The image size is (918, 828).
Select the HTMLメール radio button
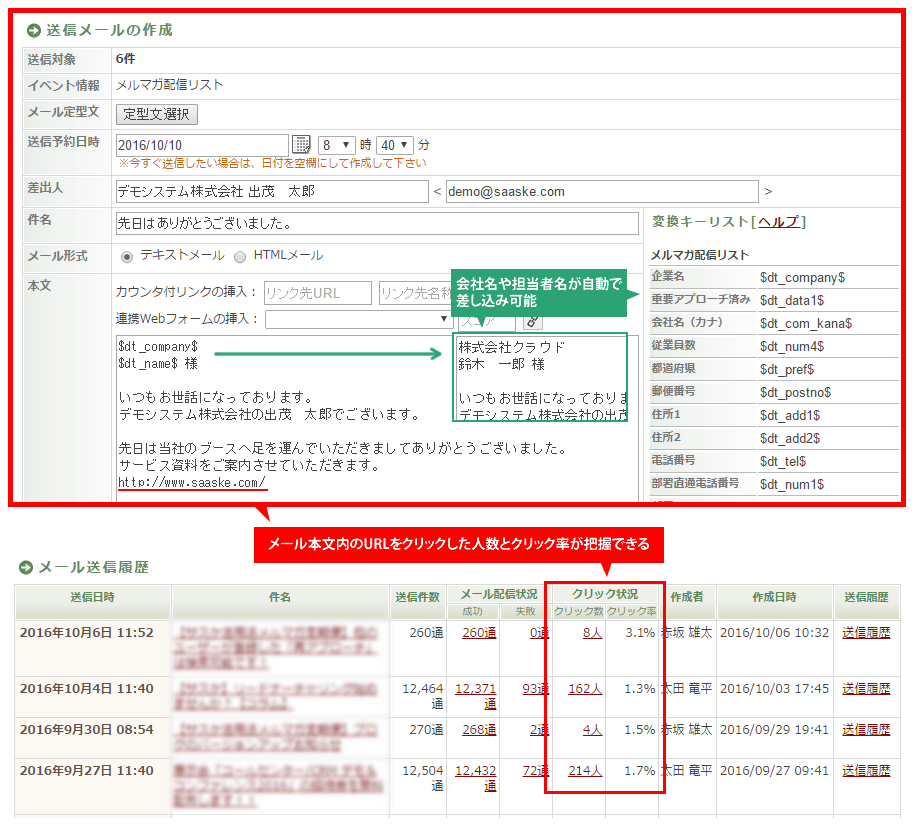(x=240, y=256)
